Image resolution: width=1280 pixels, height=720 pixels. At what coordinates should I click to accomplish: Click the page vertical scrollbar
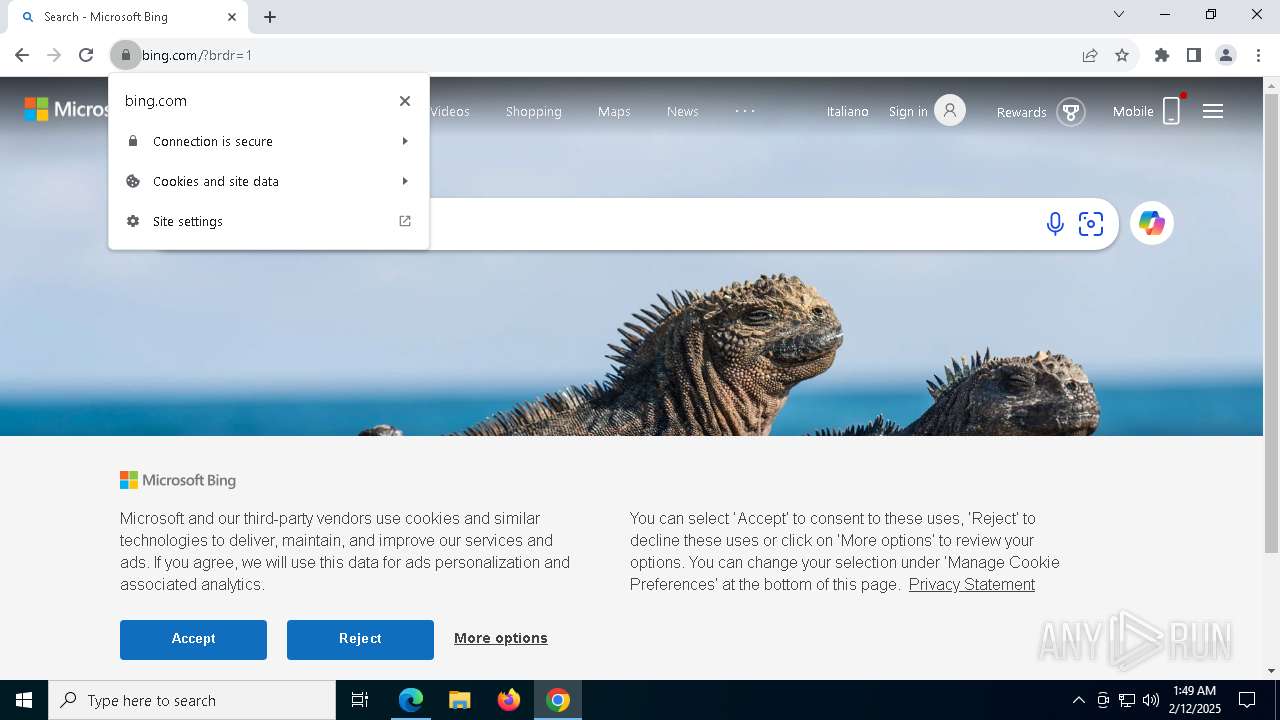[x=1271, y=322]
